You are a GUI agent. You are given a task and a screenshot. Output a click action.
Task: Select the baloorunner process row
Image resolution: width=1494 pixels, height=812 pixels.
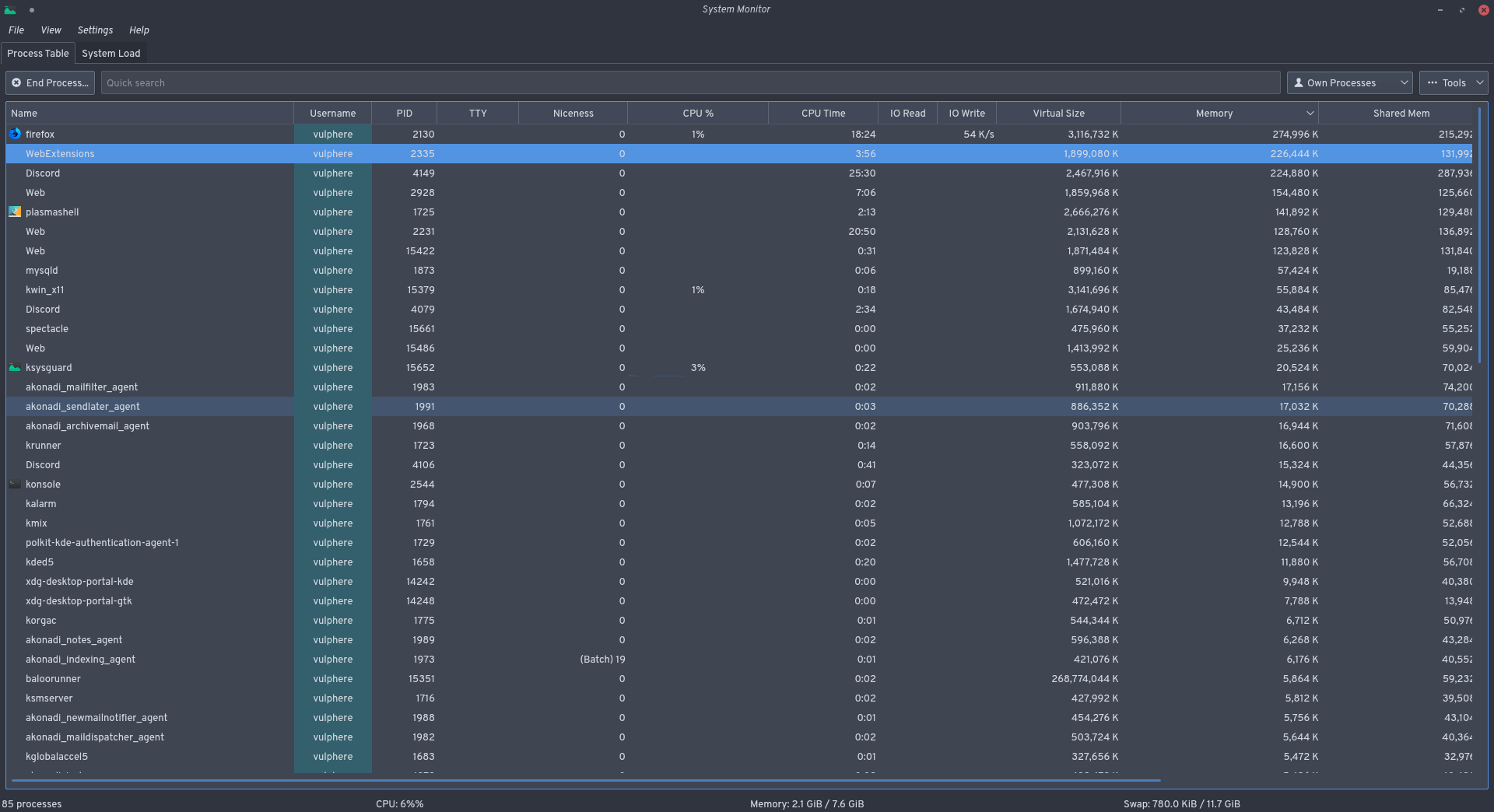coord(741,678)
